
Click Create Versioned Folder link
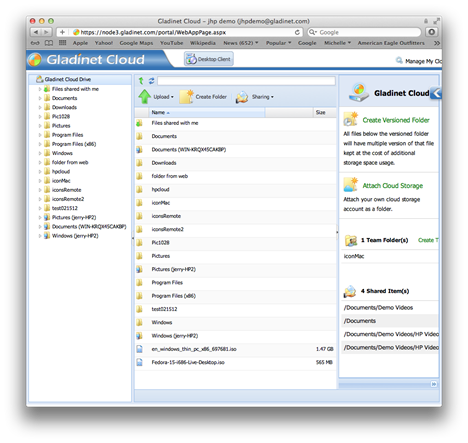click(396, 120)
